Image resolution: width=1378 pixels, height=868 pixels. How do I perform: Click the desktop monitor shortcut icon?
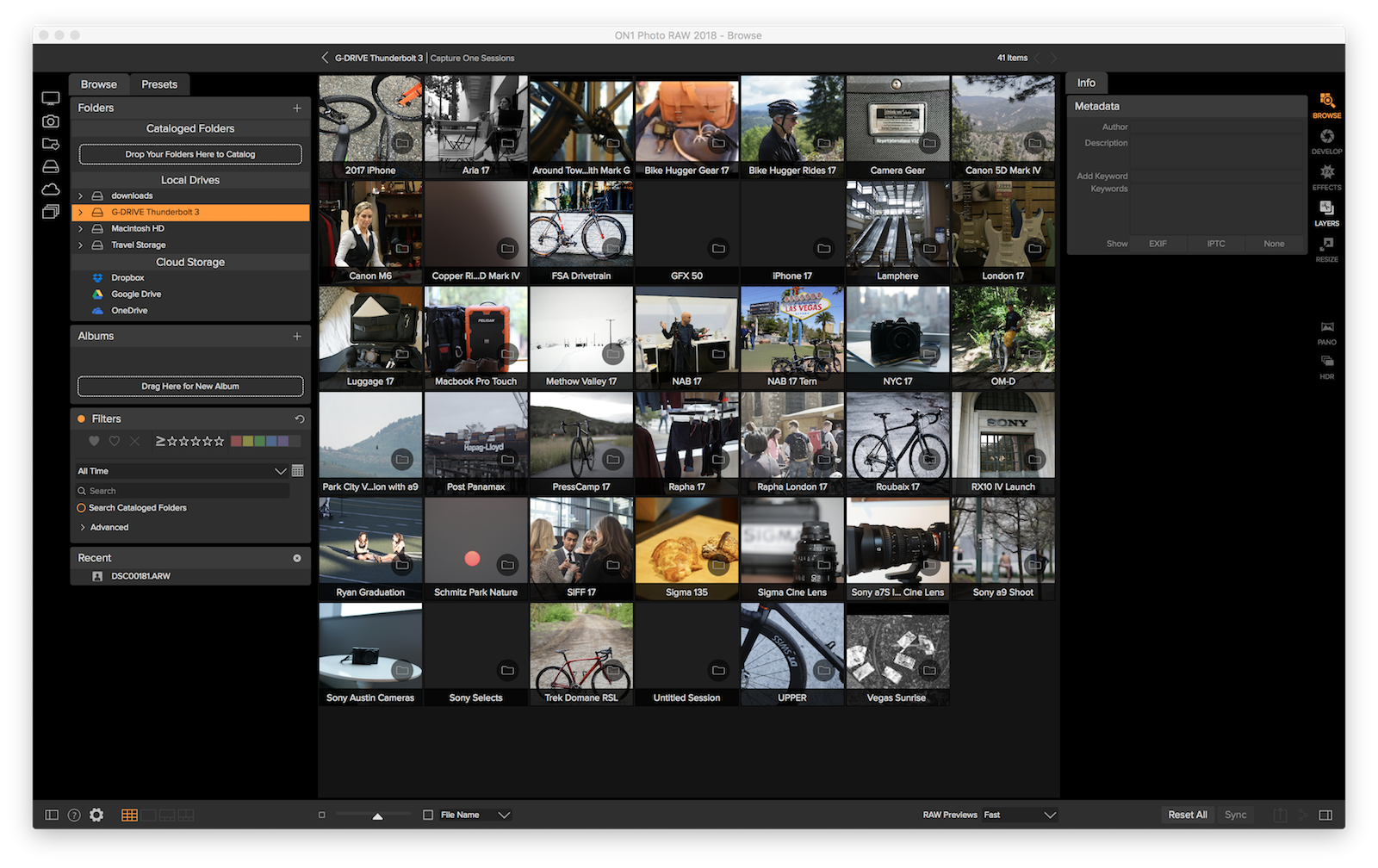(51, 99)
